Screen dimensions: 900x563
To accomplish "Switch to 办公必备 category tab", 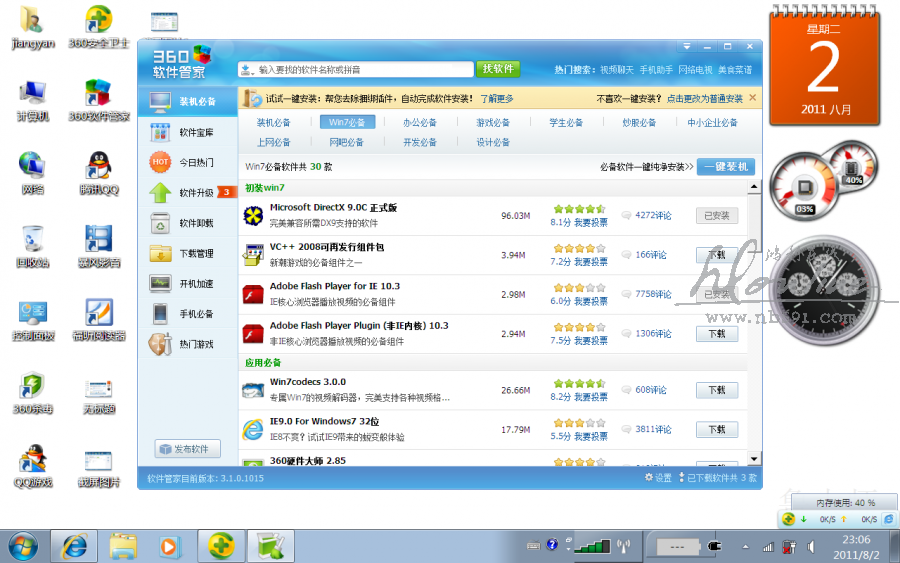I will pyautogui.click(x=420, y=123).
